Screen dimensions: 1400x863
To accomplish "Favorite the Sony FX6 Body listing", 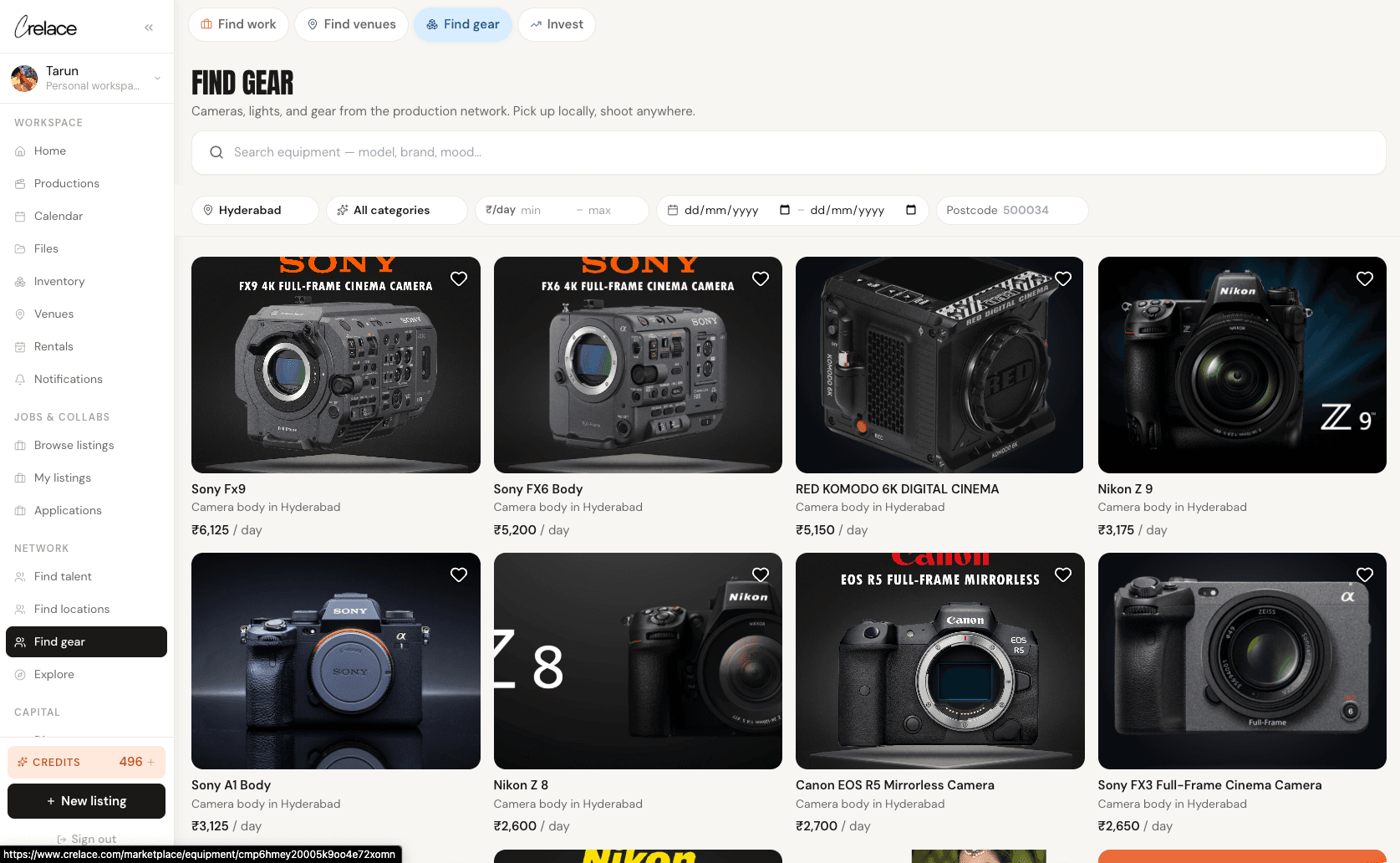I will pos(761,278).
